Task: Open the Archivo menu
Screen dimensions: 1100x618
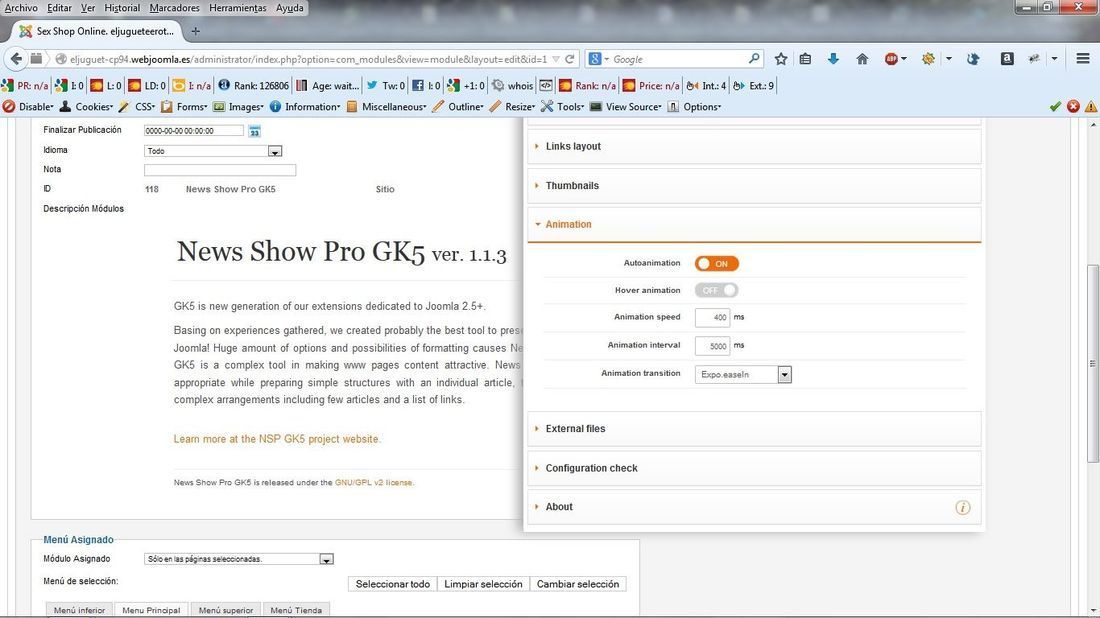Action: (21, 8)
